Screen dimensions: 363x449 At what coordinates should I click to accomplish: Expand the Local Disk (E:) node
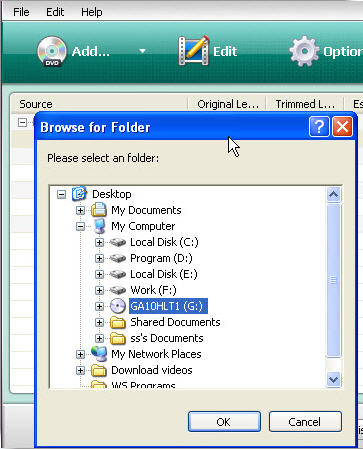tap(99, 274)
